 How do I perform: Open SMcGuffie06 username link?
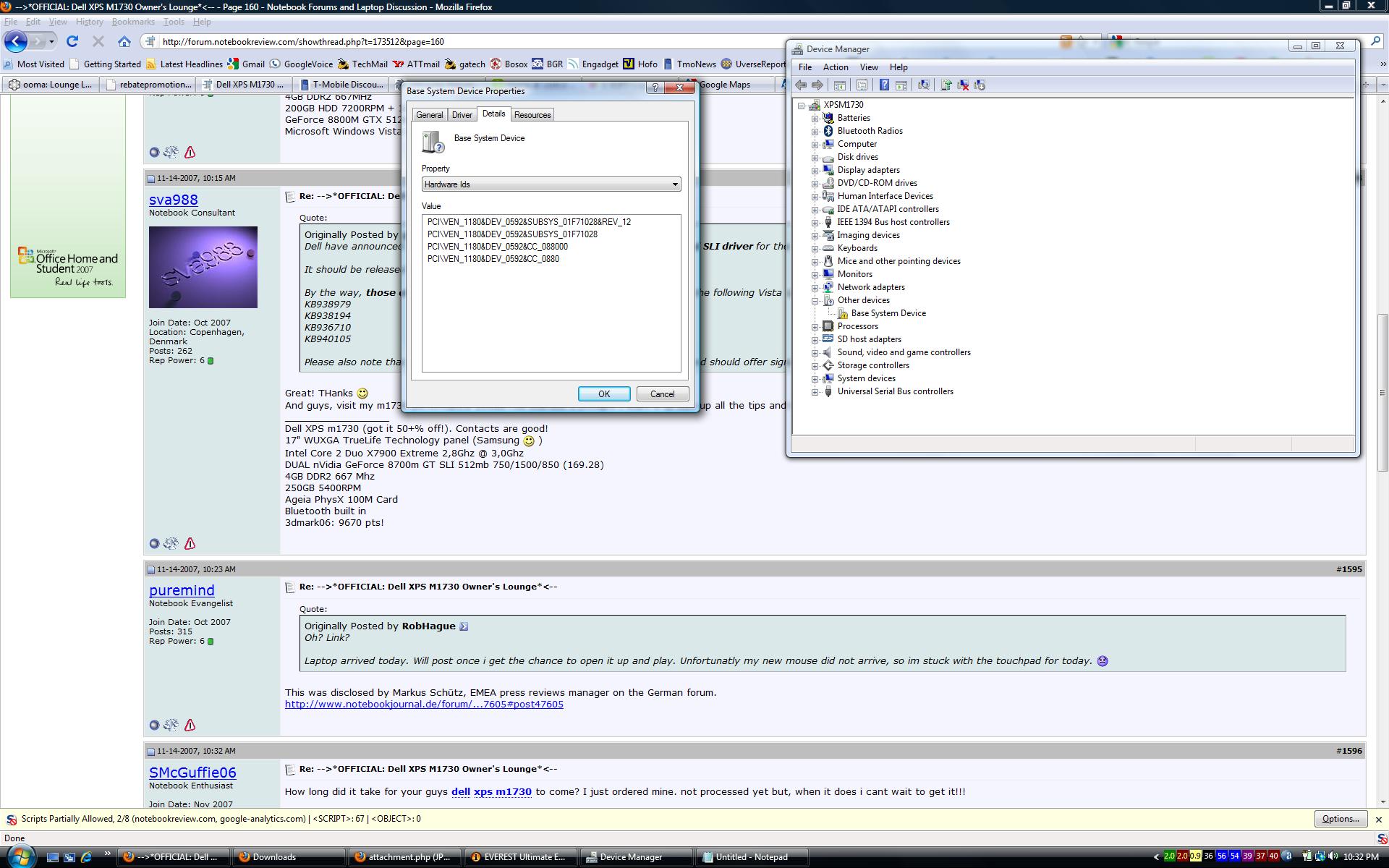(x=192, y=773)
